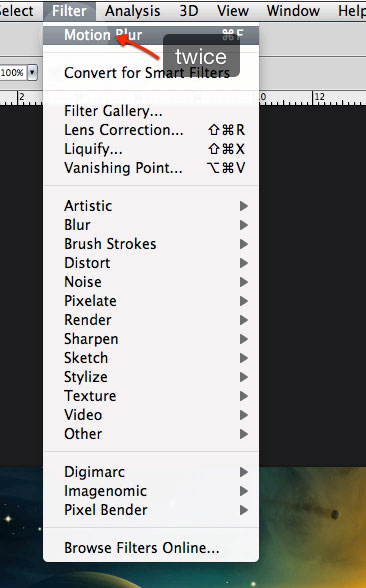Open the Distort submenu
Screen dimensions: 366x588
[151, 263]
